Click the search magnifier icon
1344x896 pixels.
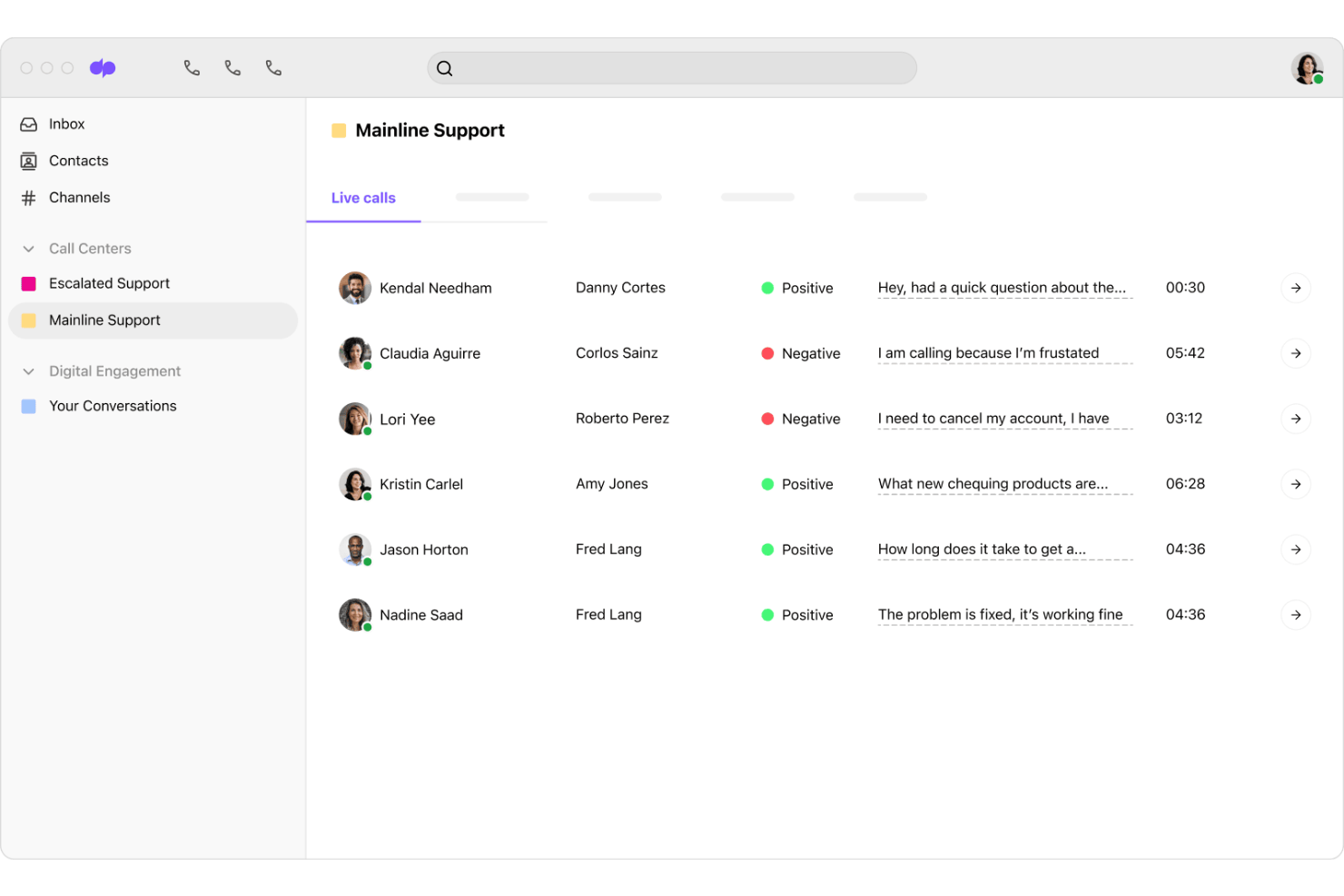coord(445,68)
